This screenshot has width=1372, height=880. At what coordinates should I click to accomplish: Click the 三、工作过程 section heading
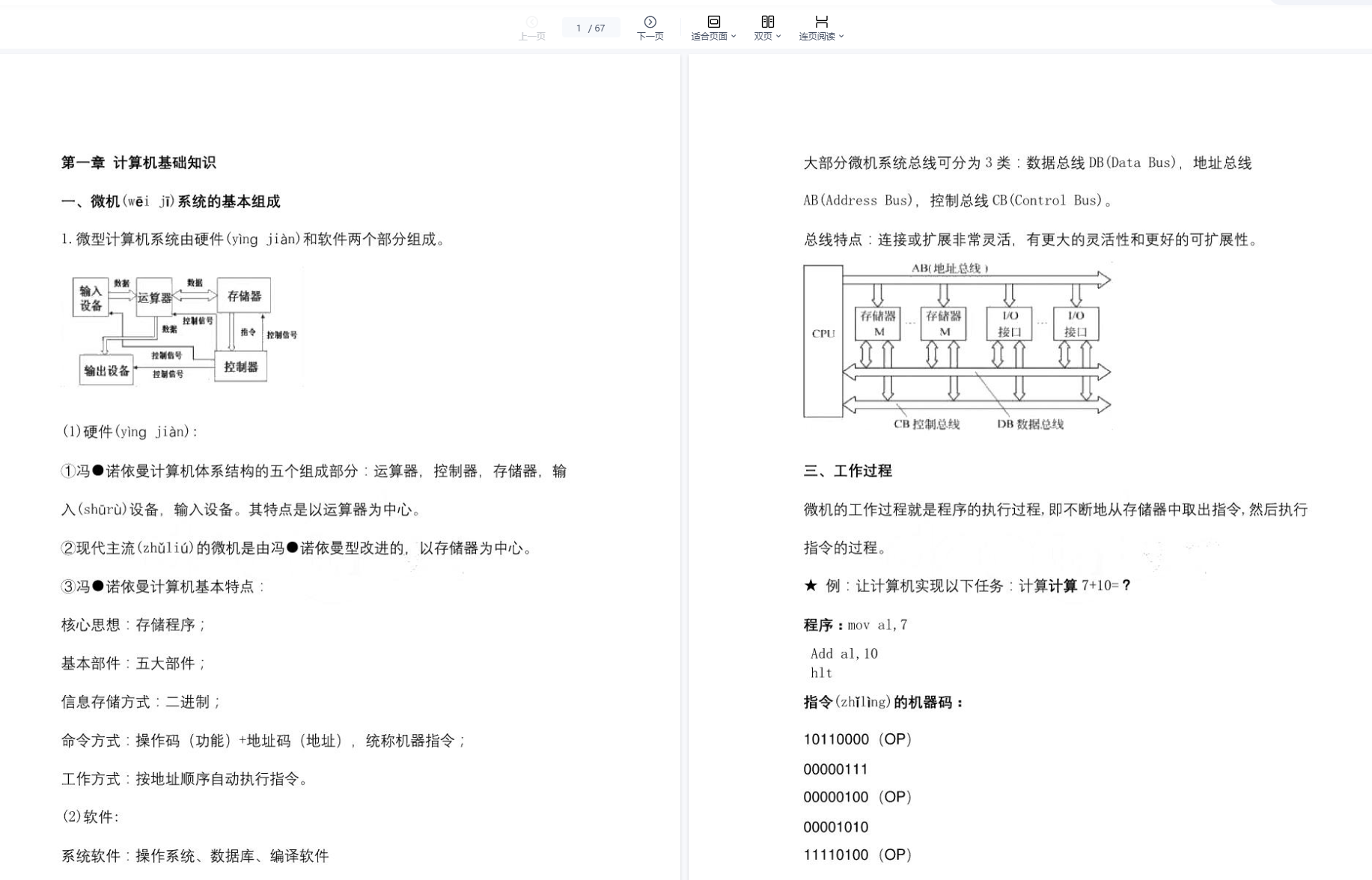coord(847,471)
